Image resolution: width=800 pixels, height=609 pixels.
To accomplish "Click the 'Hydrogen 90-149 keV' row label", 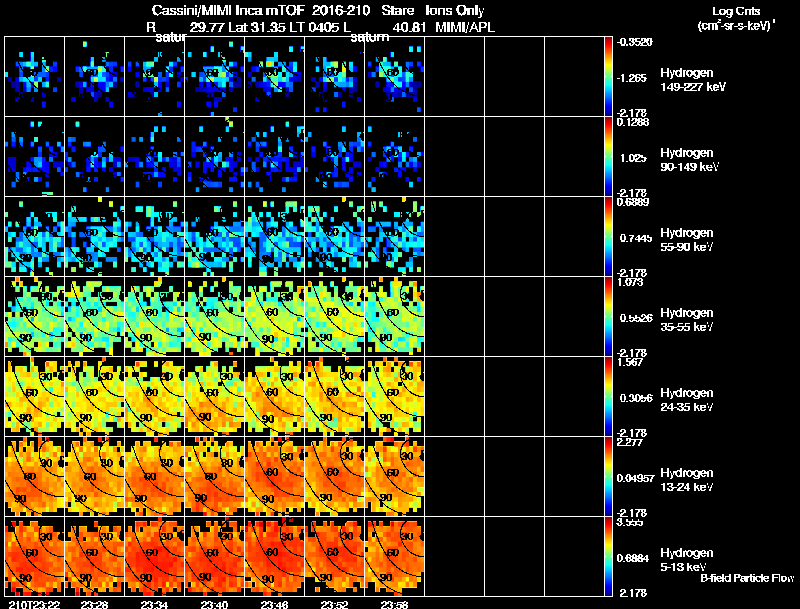I will (690, 160).
